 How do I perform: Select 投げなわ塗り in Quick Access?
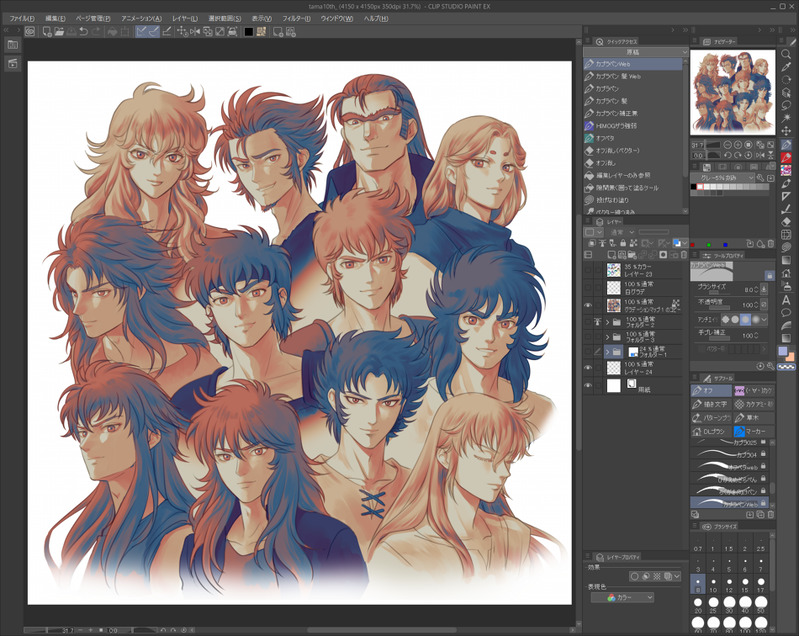(634, 200)
